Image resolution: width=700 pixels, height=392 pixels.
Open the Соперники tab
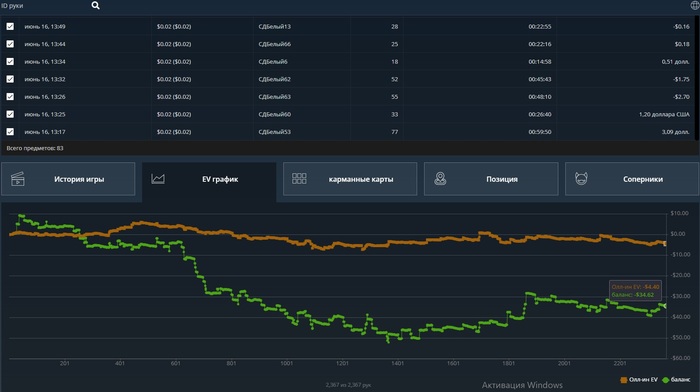tap(632, 179)
